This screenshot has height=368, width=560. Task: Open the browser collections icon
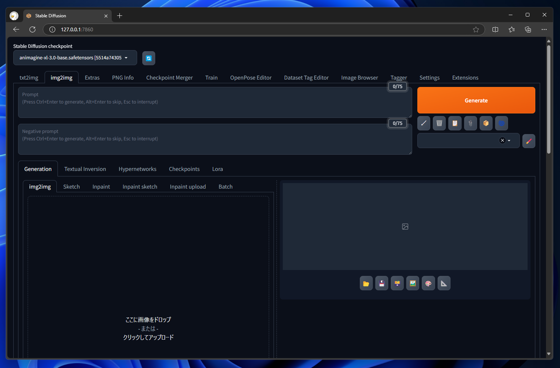528,29
